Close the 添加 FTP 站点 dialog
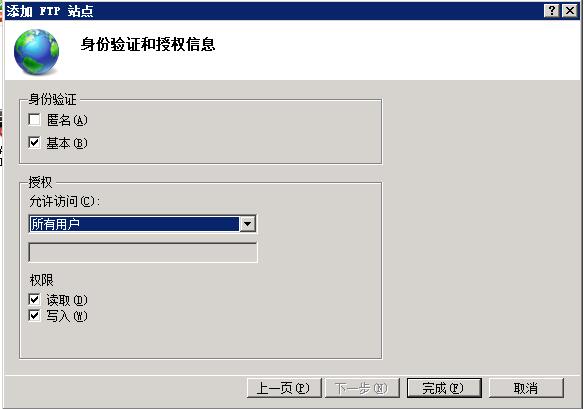 [569, 10]
